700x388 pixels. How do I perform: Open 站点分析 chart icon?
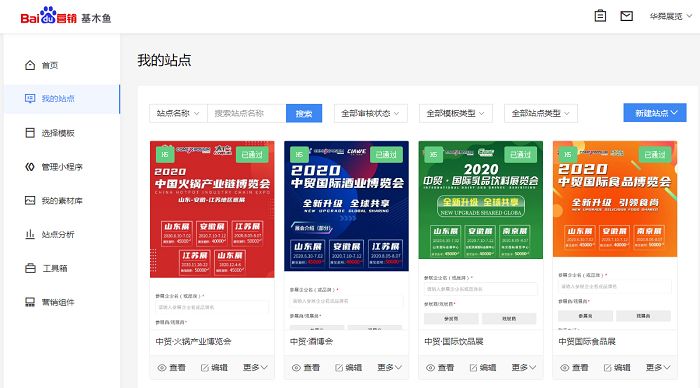[30, 234]
